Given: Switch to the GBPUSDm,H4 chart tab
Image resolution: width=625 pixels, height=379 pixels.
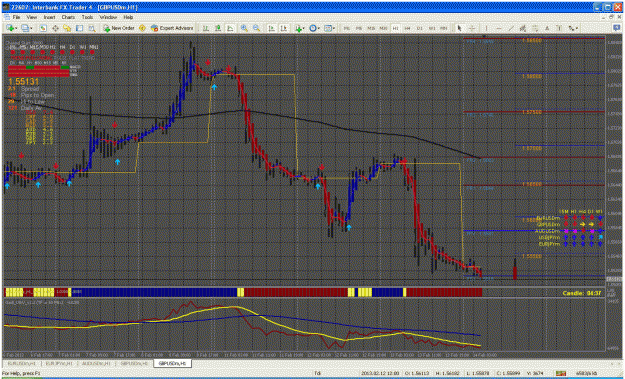Looking at the screenshot, I should pos(135,363).
